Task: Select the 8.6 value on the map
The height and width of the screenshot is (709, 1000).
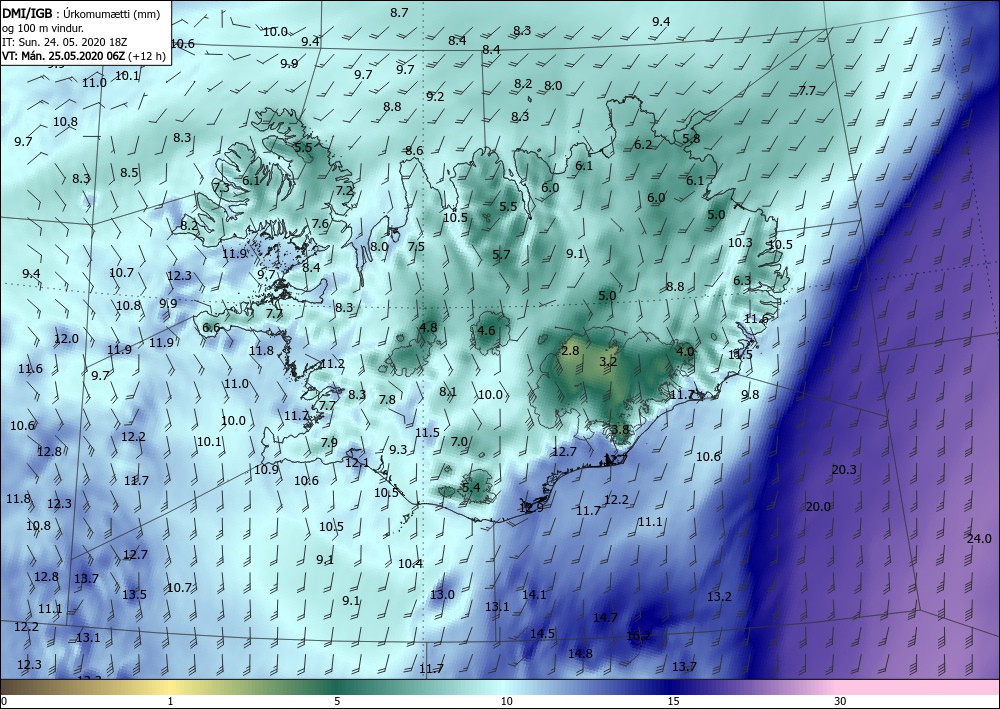Action: pos(415,151)
